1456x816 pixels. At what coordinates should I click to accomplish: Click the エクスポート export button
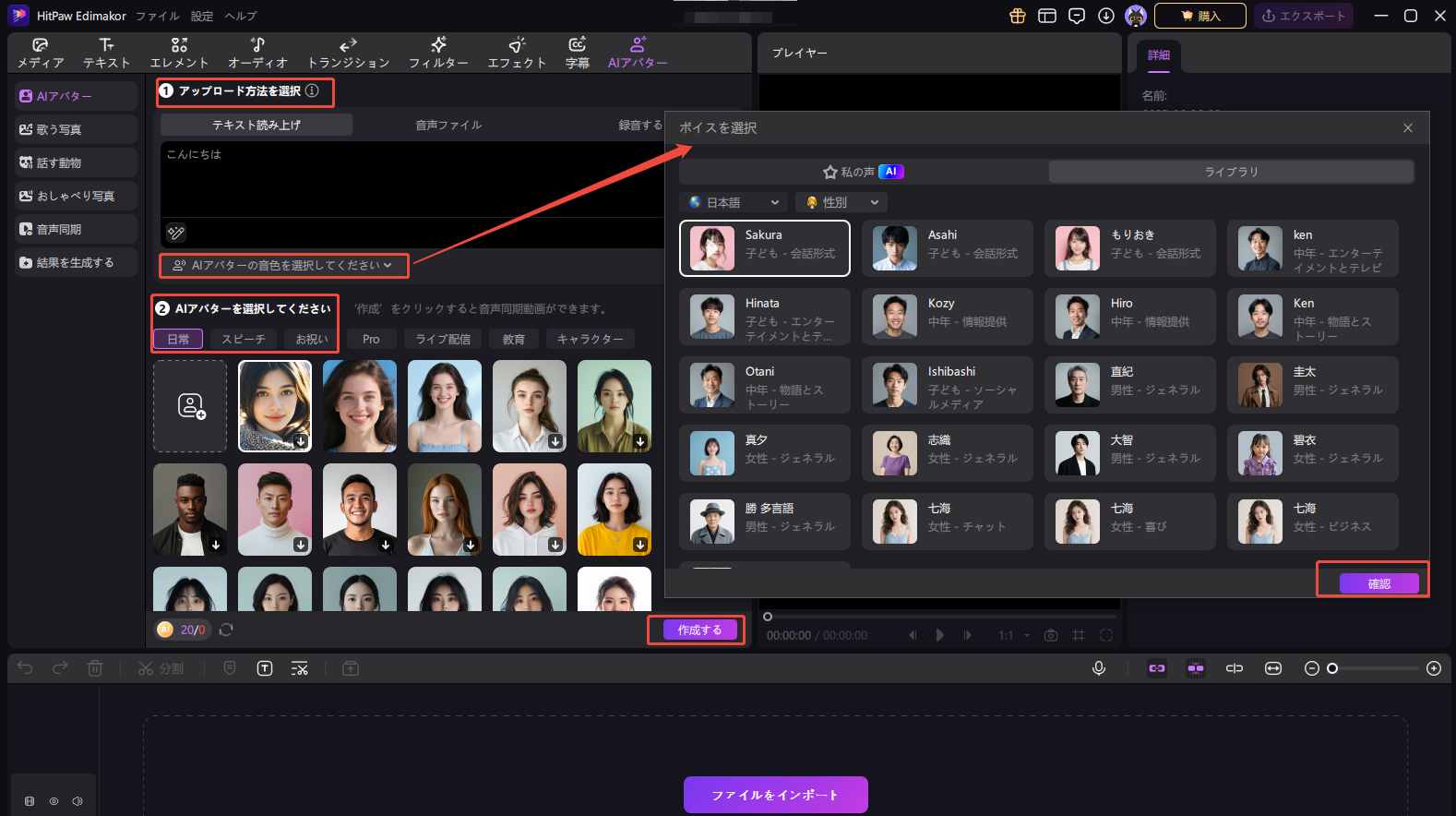pos(1303,16)
